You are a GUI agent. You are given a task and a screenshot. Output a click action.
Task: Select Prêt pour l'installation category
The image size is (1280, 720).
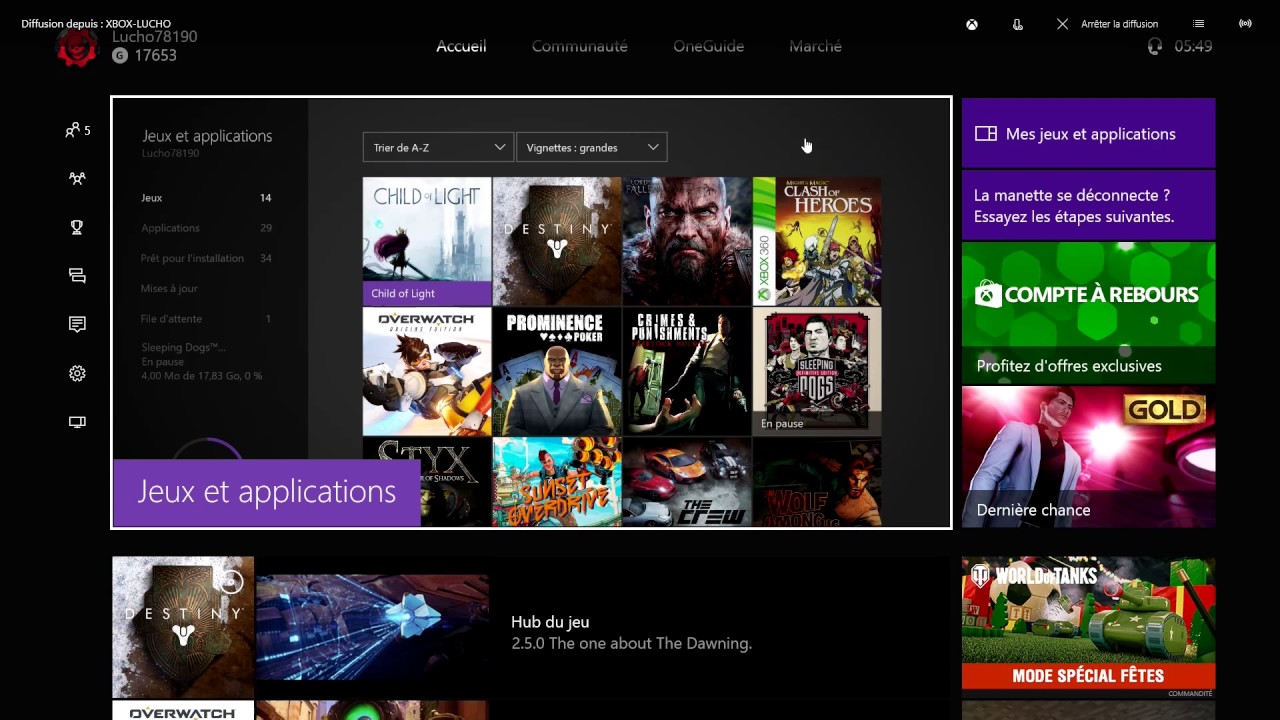(206, 258)
